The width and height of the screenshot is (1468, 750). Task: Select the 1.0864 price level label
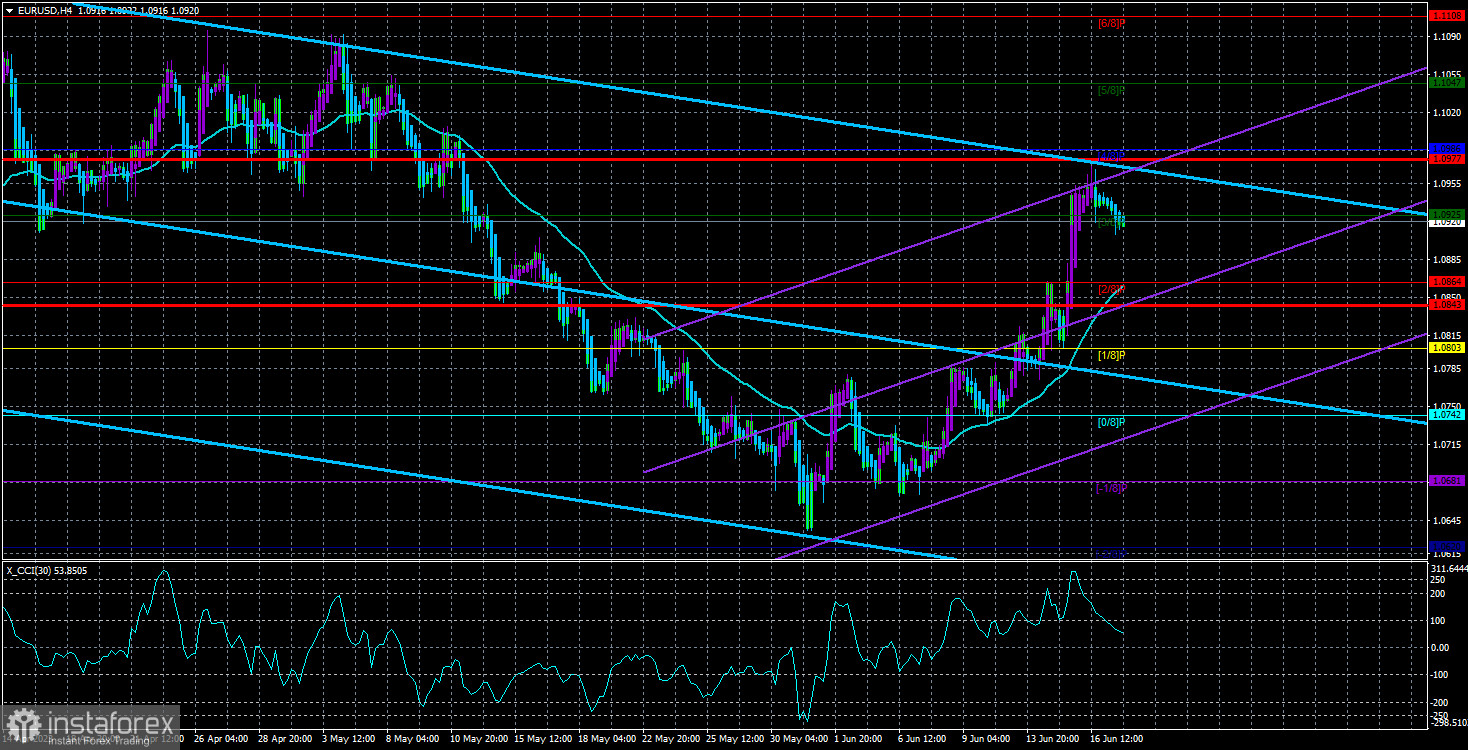1448,283
